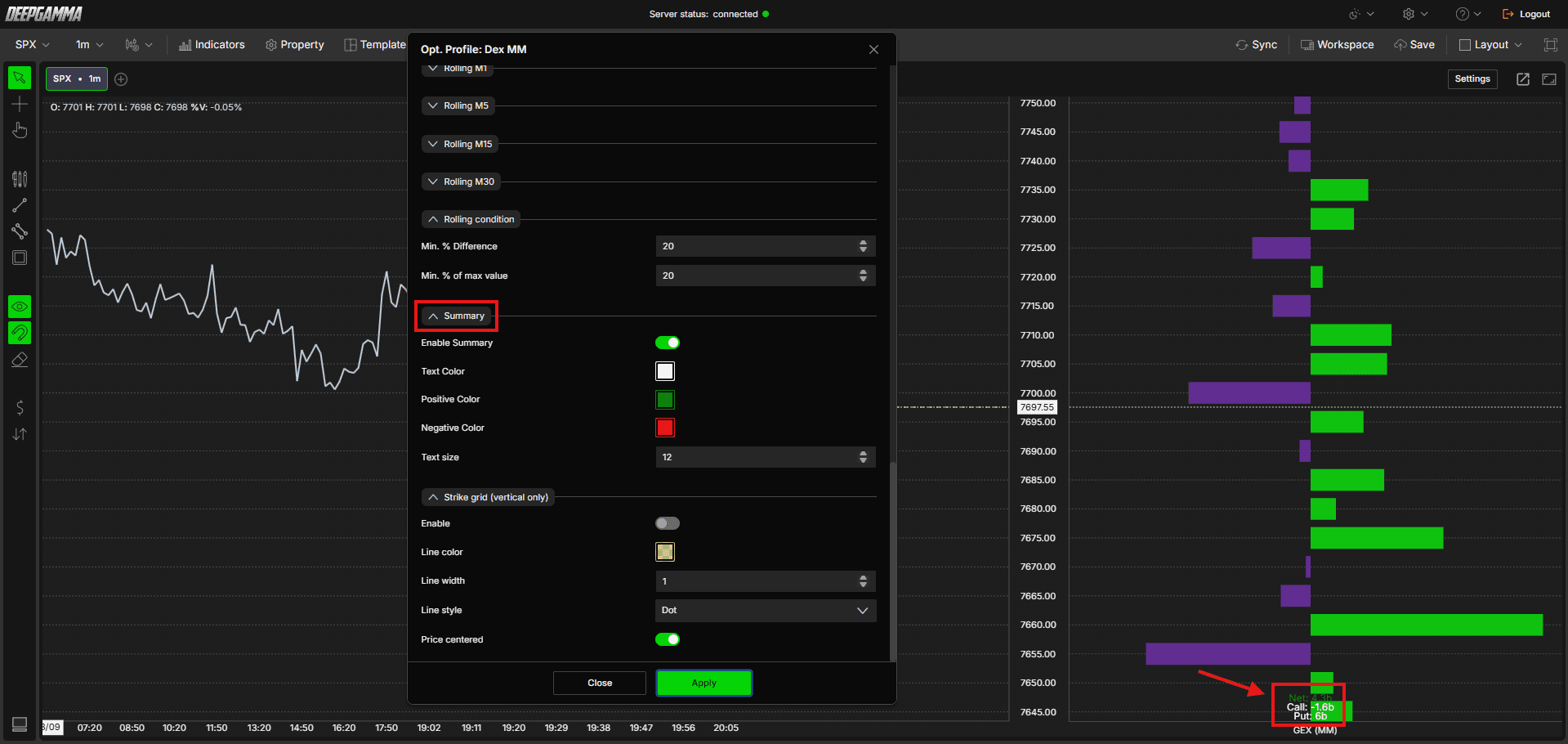
Task: Click the Sync button
Action: (x=1257, y=45)
